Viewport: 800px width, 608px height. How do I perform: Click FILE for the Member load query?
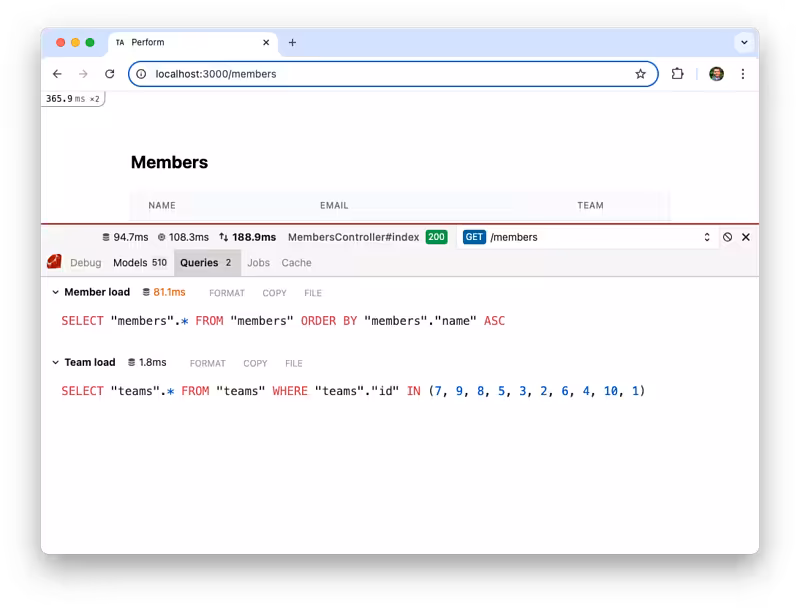313,293
